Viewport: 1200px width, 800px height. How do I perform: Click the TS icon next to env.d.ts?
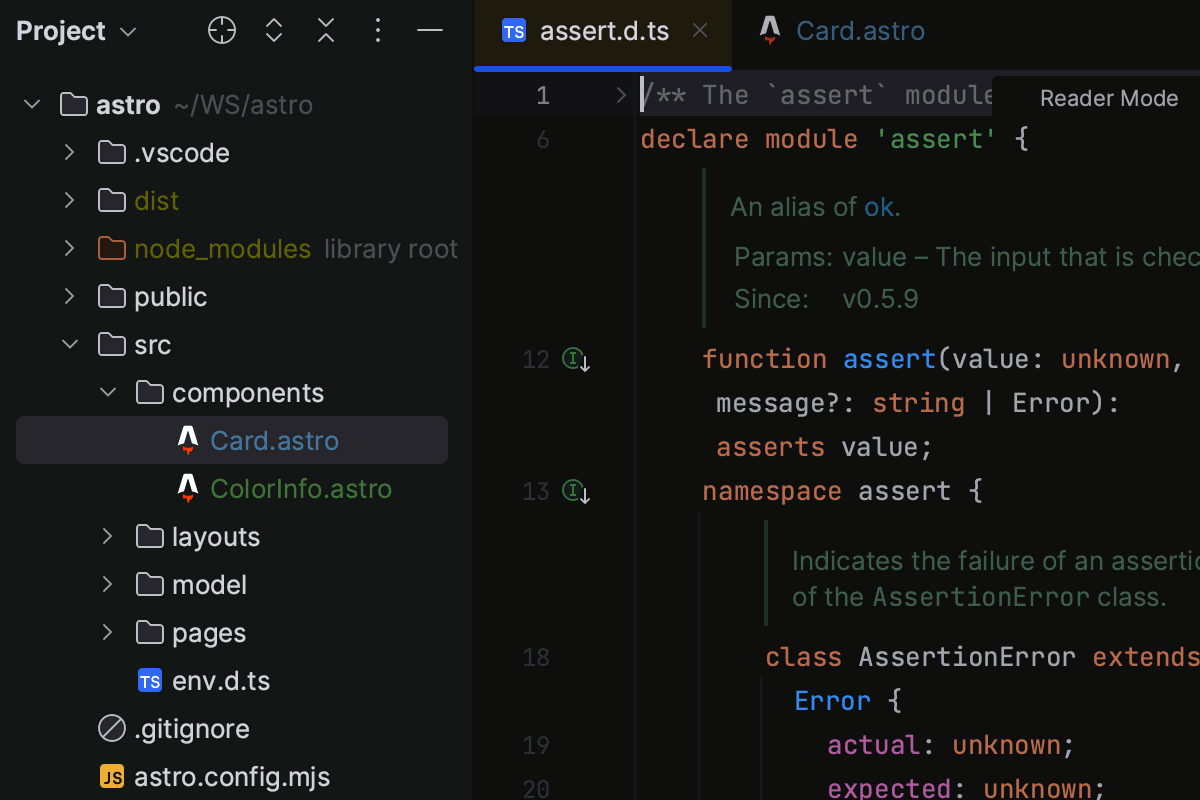[x=149, y=680]
